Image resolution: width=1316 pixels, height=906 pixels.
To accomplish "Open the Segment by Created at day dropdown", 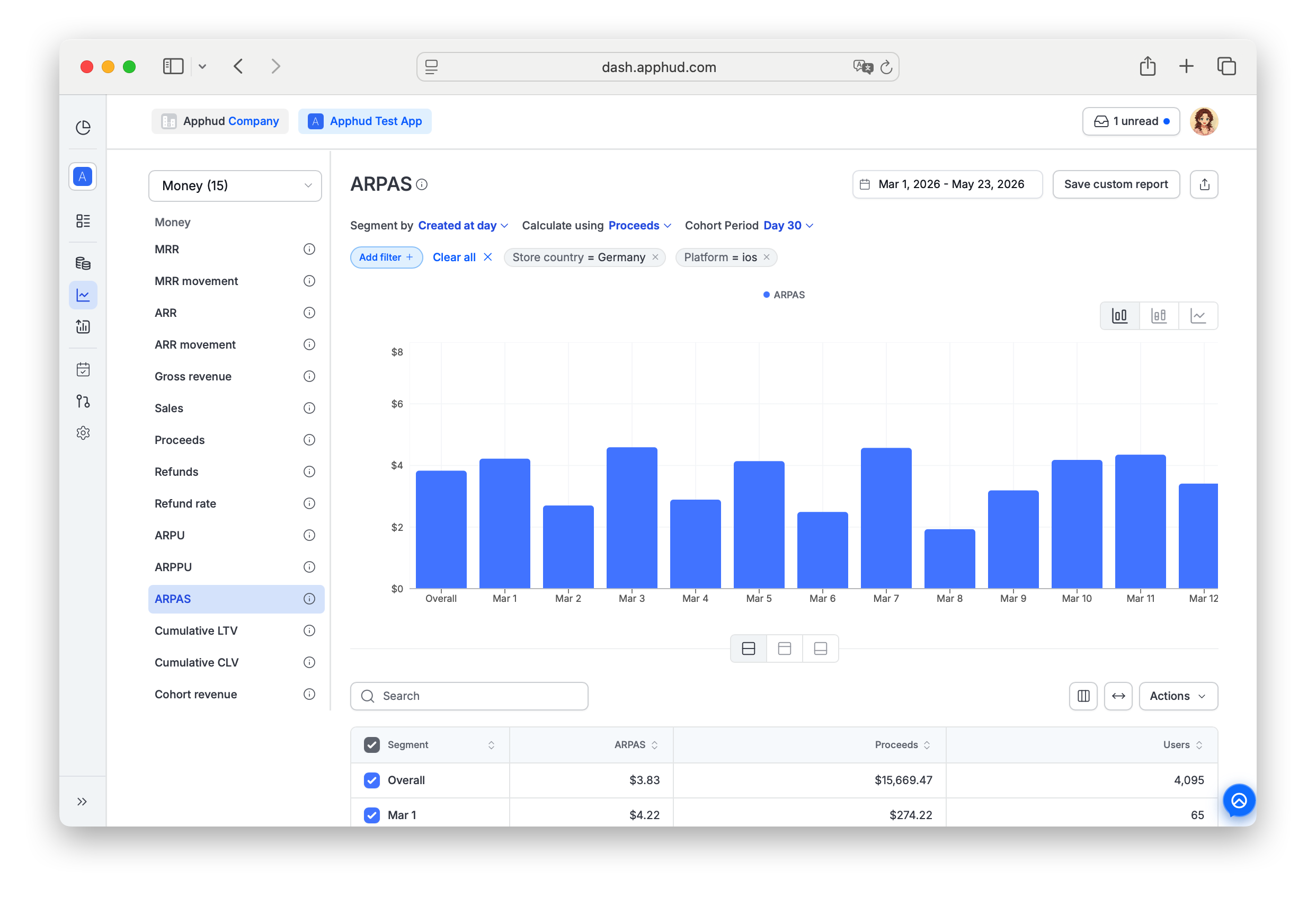I will 463,226.
